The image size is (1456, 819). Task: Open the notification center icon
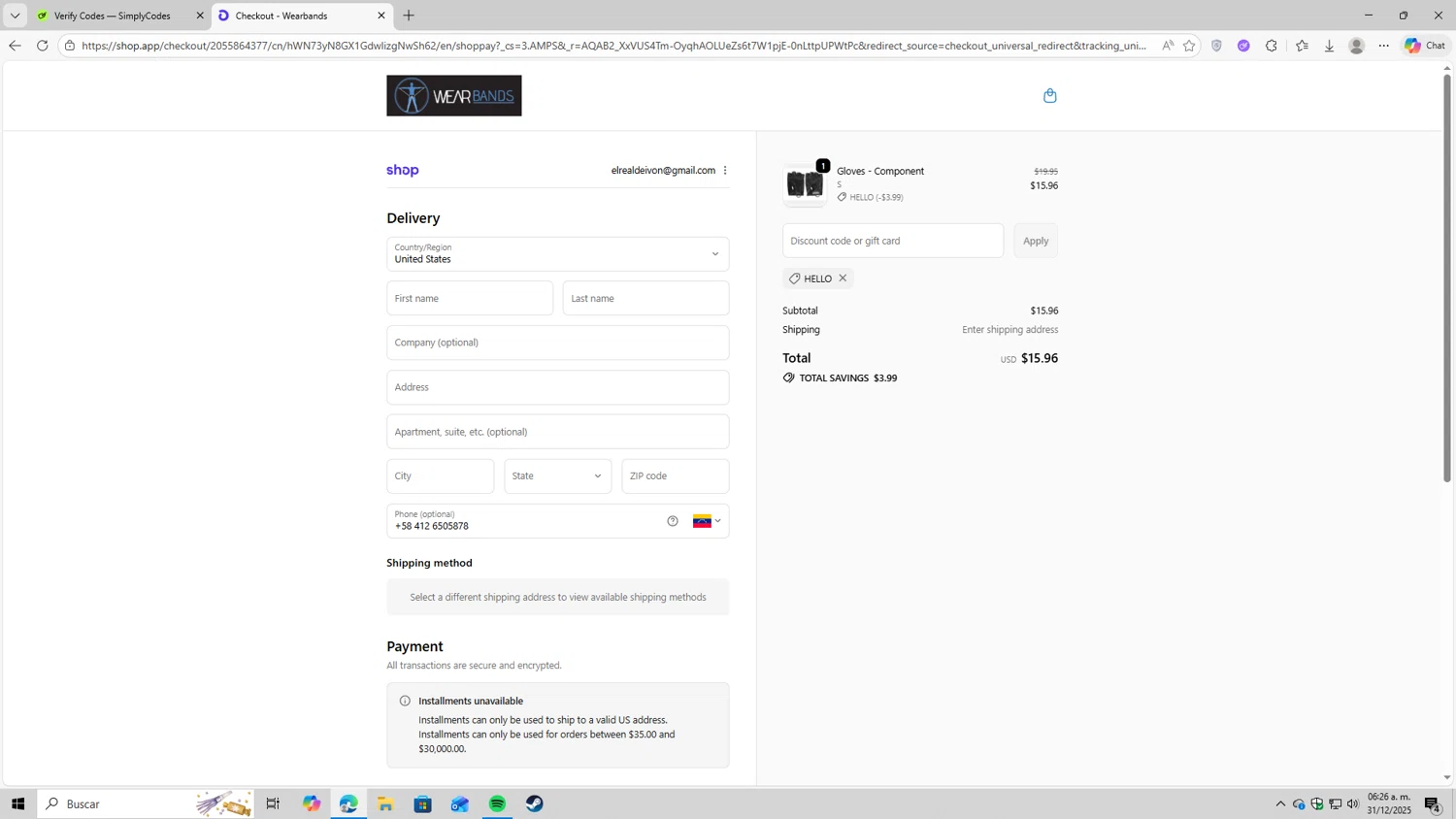[1433, 803]
